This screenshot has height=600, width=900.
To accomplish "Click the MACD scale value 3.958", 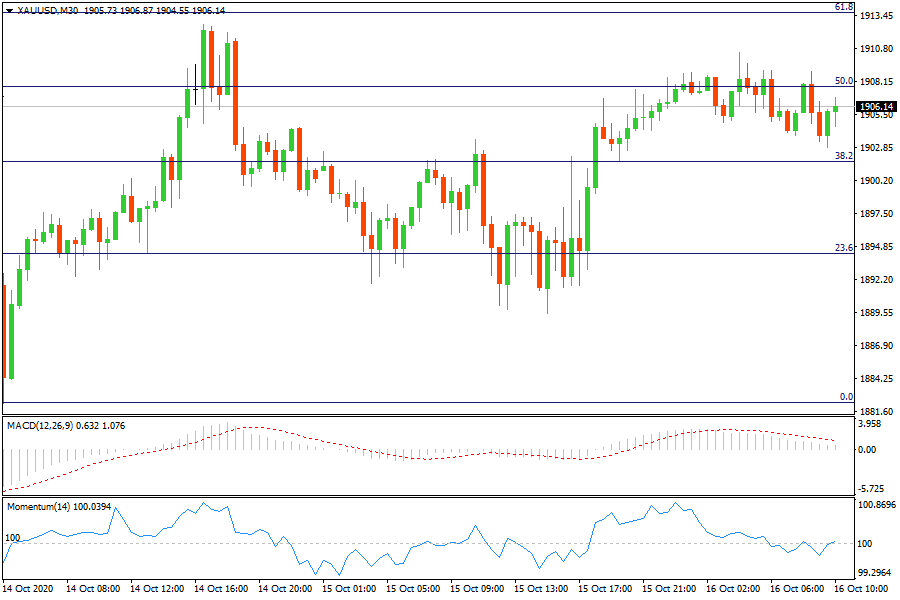I will [872, 424].
